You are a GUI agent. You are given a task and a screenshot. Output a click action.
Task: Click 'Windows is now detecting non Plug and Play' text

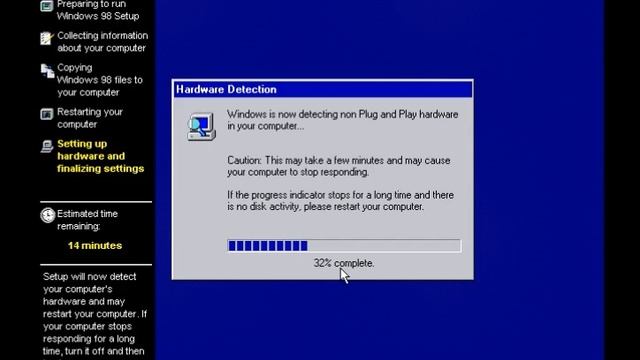(x=342, y=120)
